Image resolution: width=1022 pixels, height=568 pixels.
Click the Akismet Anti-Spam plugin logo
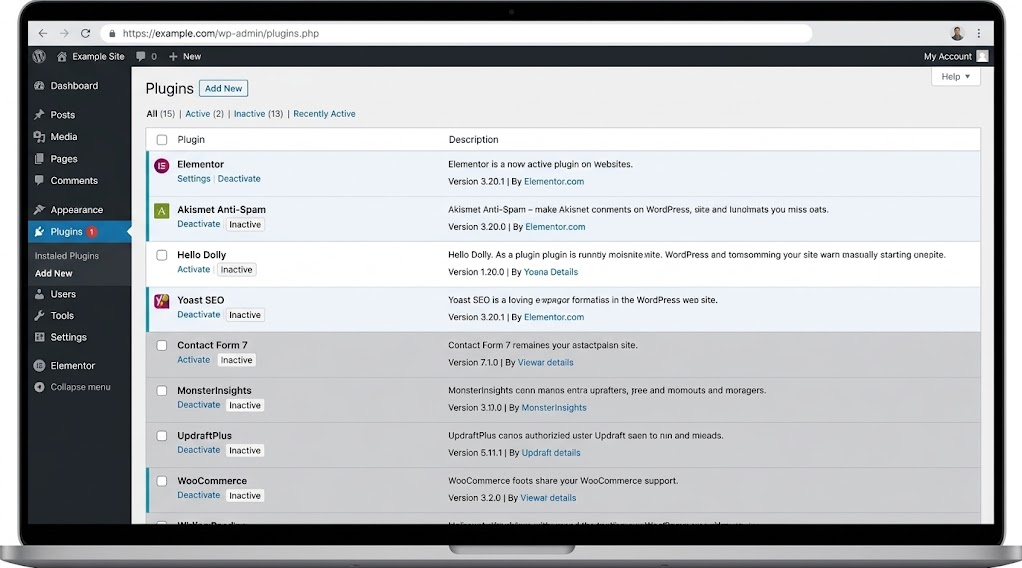(162, 211)
